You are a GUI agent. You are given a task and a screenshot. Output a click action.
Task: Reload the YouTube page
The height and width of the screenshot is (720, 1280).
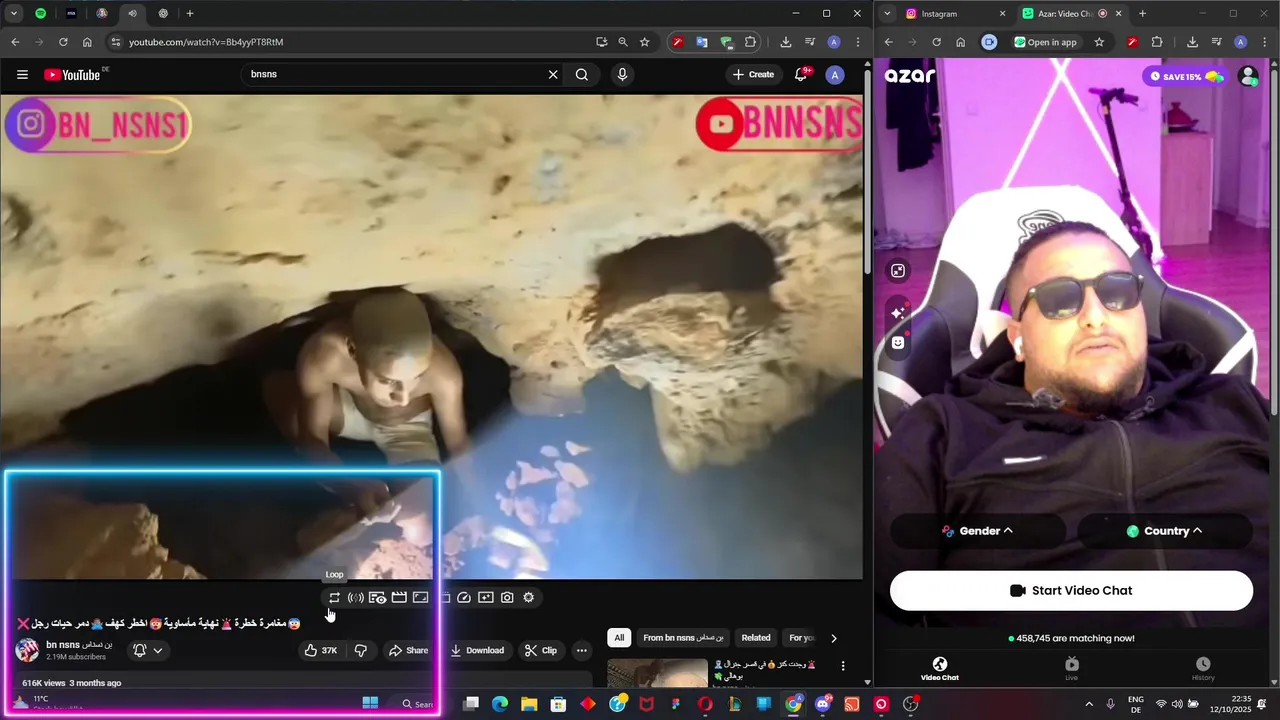pyautogui.click(x=63, y=42)
